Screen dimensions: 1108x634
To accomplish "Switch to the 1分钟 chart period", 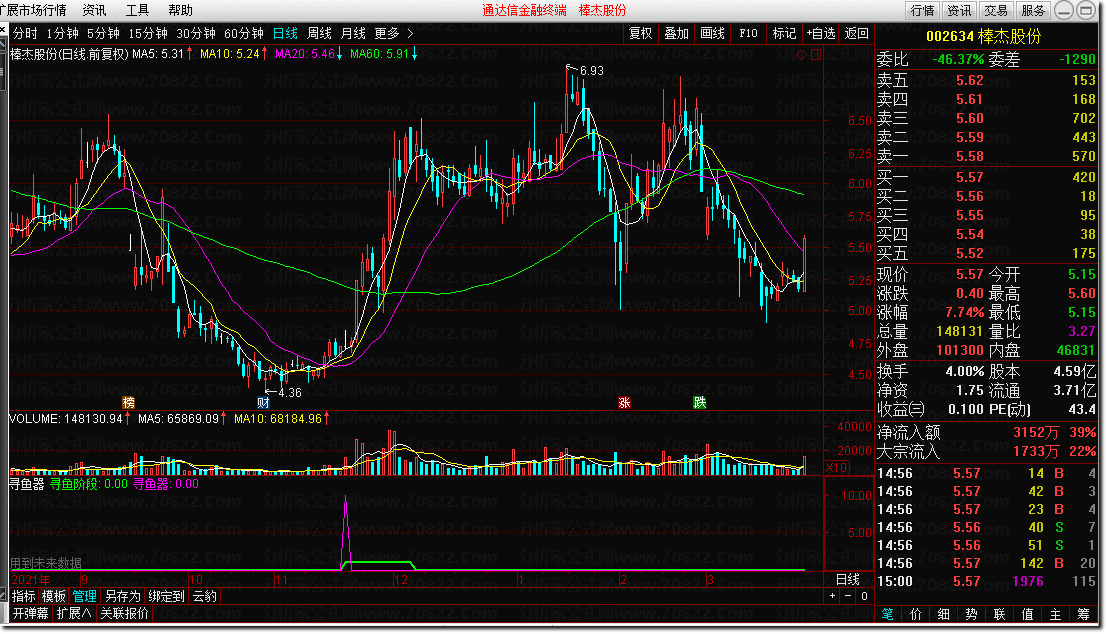I will pyautogui.click(x=62, y=33).
